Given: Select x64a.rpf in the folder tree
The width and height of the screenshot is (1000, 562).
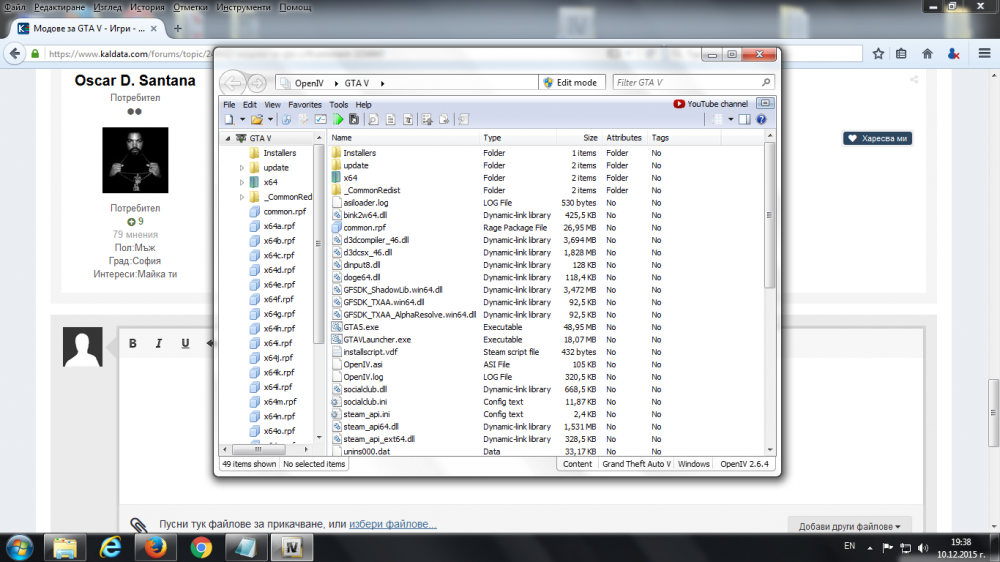Looking at the screenshot, I should pyautogui.click(x=279, y=226).
